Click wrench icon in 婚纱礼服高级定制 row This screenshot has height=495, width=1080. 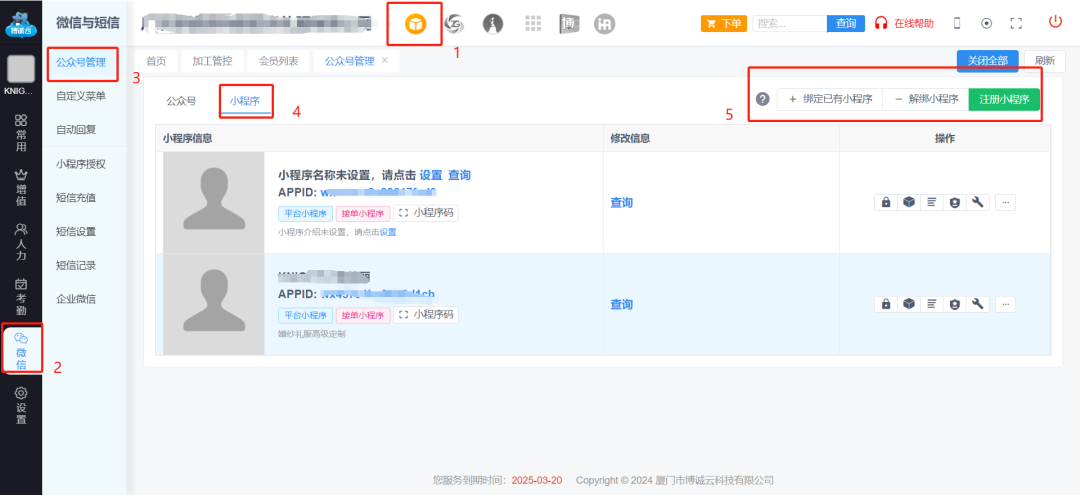977,304
